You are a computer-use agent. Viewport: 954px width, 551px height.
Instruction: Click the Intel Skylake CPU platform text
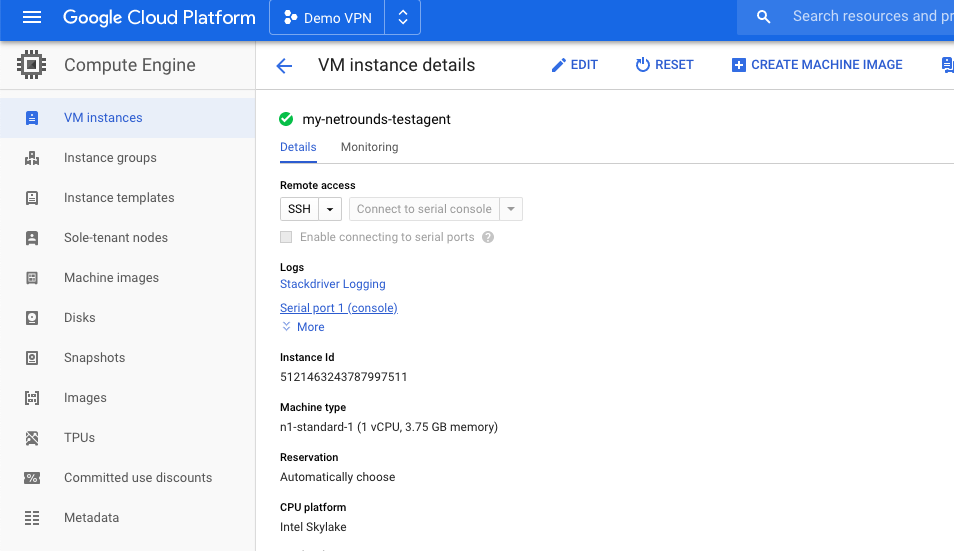pyautogui.click(x=313, y=527)
